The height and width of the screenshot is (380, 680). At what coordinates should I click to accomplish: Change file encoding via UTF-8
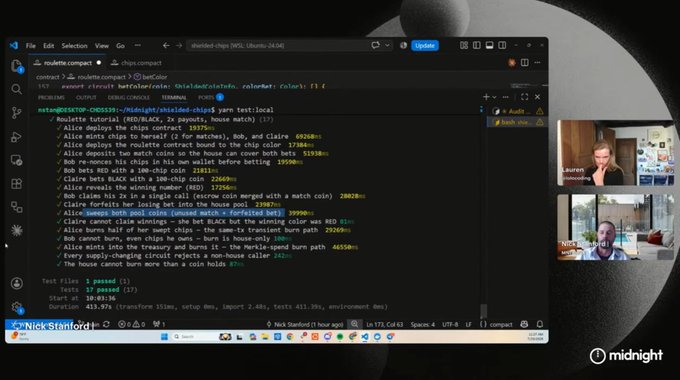[x=450, y=324]
